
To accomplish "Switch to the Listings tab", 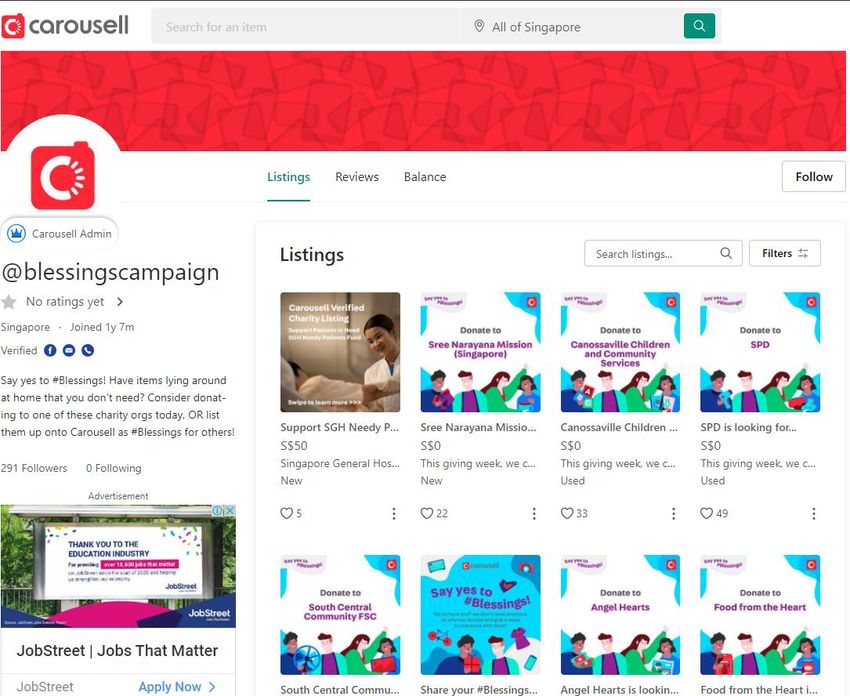I will (288, 177).
